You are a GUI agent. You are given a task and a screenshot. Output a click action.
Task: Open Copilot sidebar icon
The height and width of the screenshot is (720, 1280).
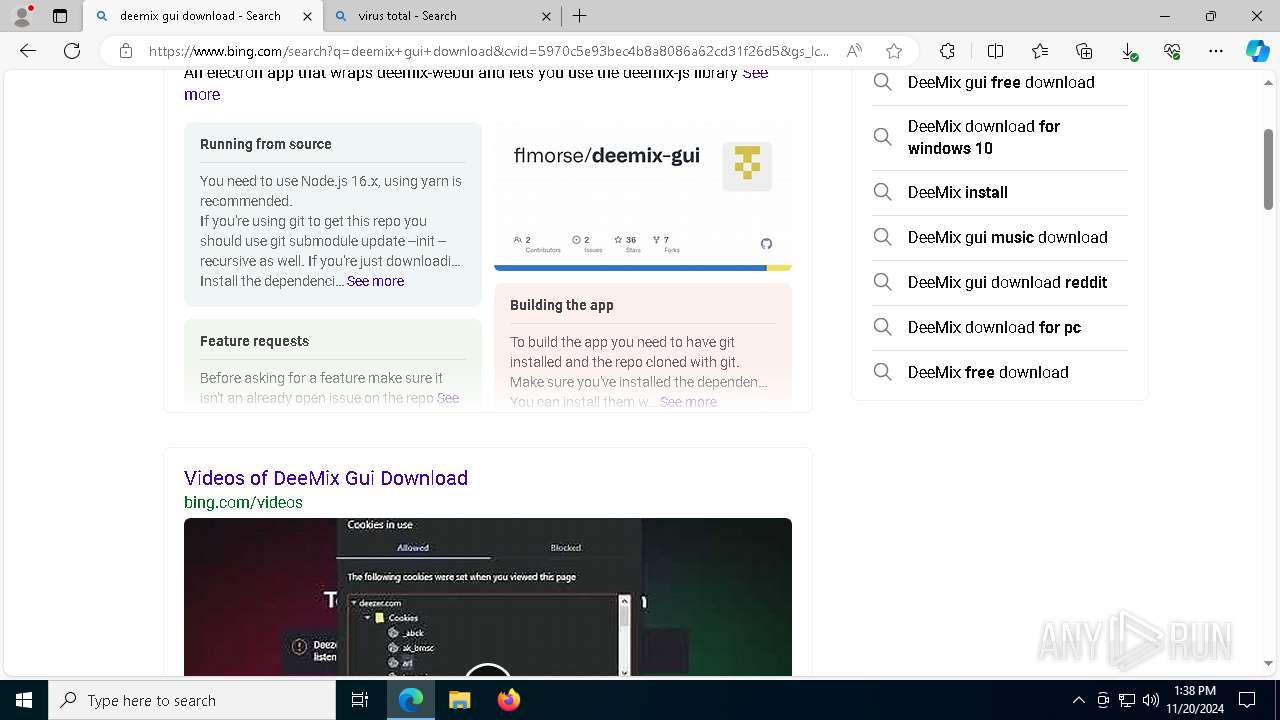coord(1257,51)
